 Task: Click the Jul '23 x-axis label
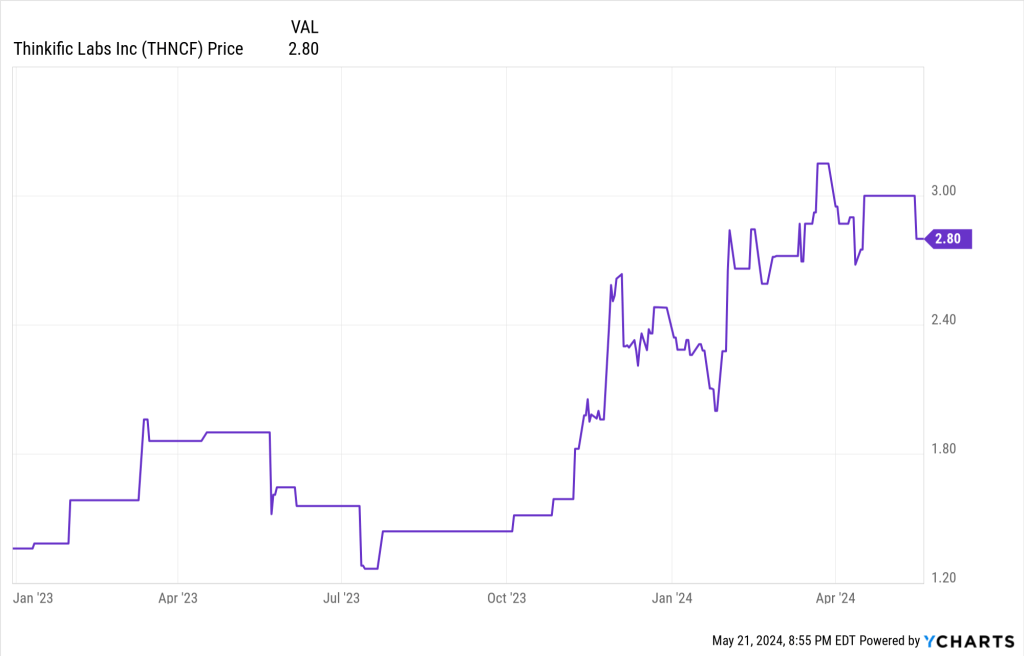[x=342, y=599]
